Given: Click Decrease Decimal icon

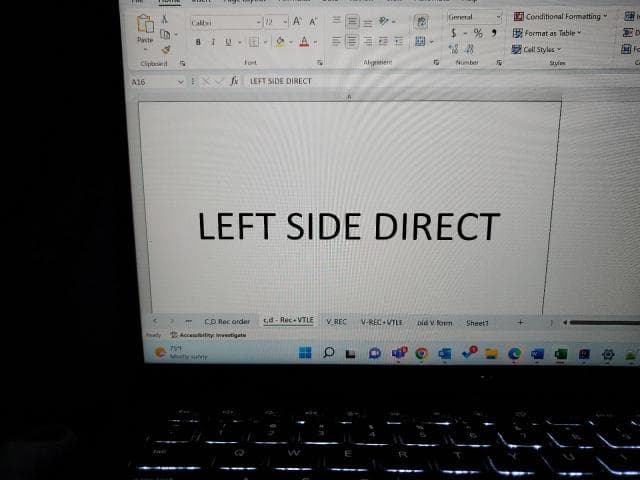Looking at the screenshot, I should pos(469,49).
